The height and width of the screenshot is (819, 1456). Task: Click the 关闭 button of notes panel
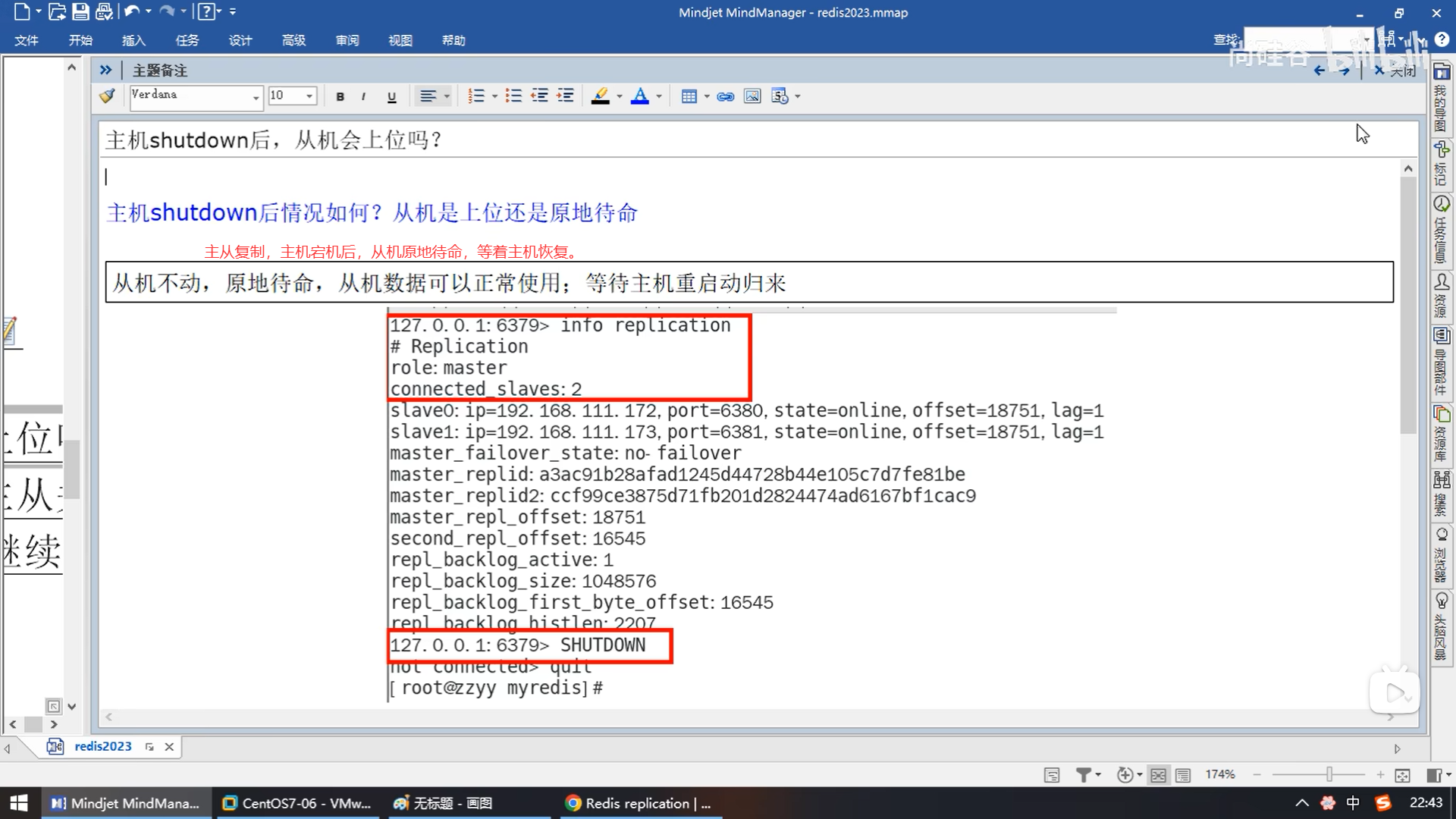click(x=1395, y=71)
